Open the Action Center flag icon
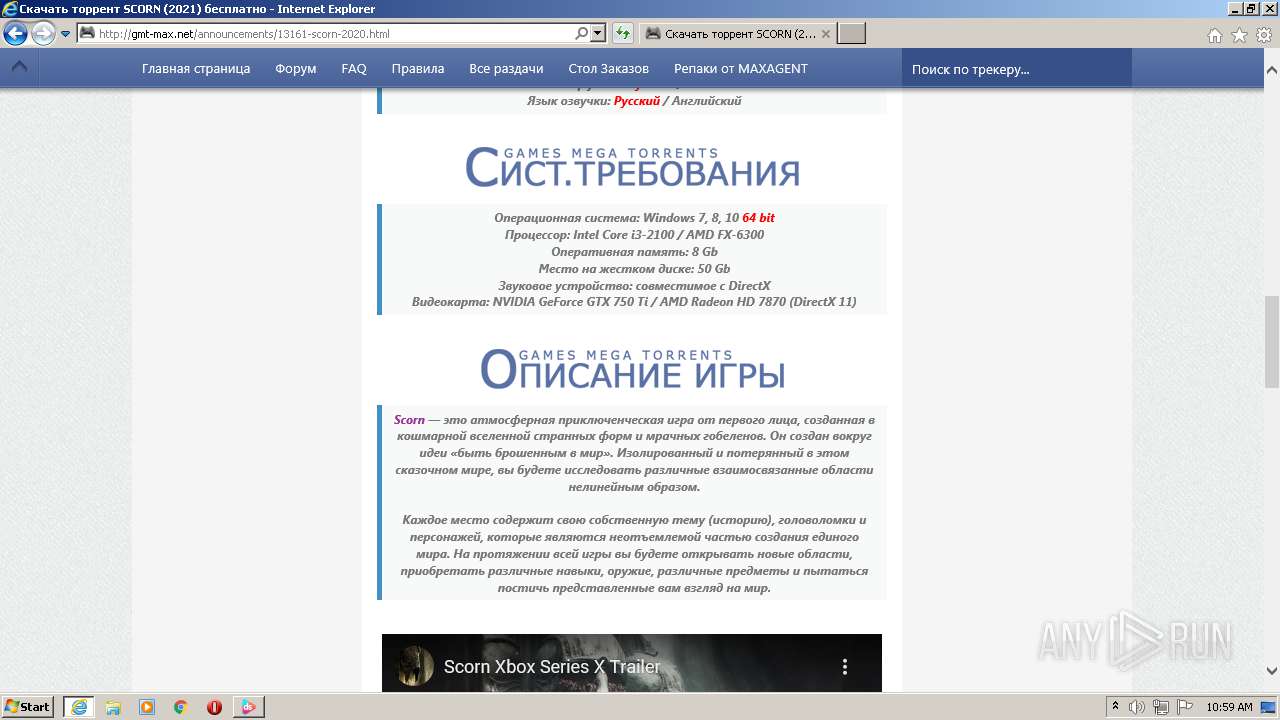1280x720 pixels. point(1186,707)
